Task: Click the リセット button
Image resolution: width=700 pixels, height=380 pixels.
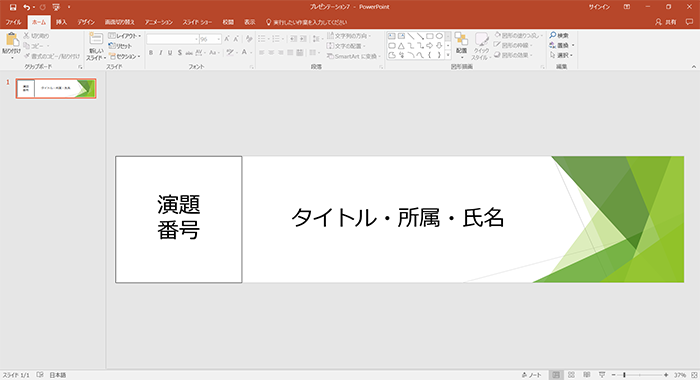Action: point(120,46)
